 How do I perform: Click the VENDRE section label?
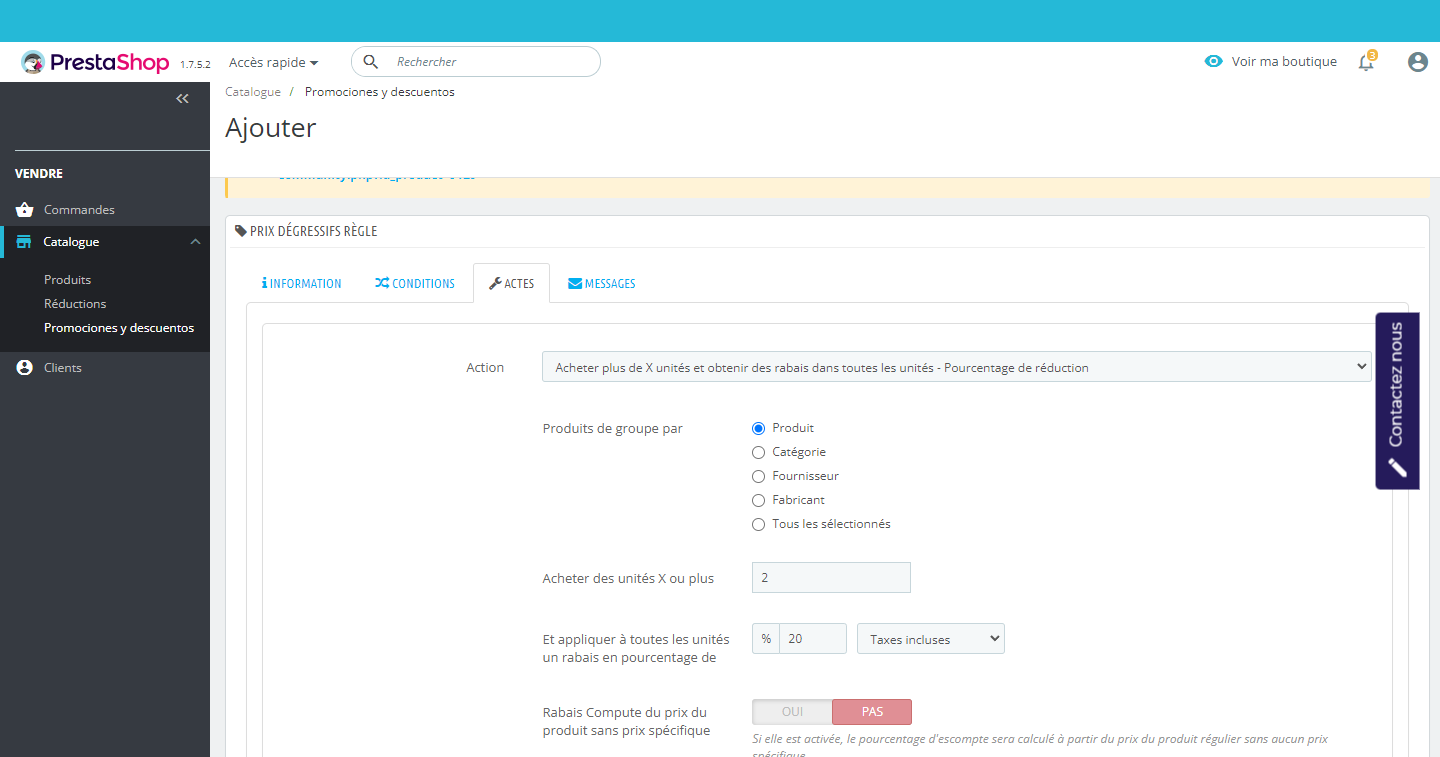(x=39, y=174)
